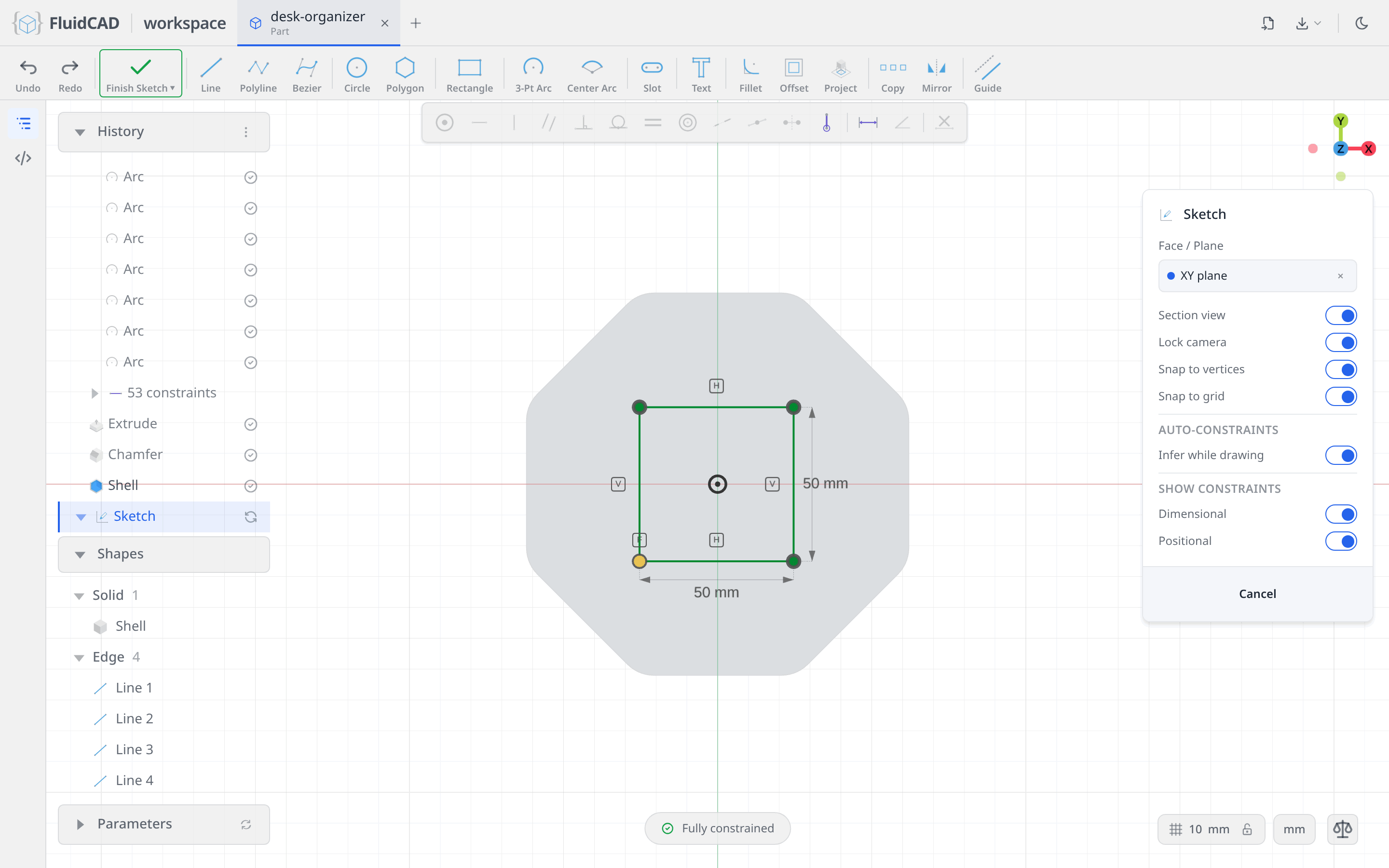Toggle Infer while drawing

coord(1340,455)
